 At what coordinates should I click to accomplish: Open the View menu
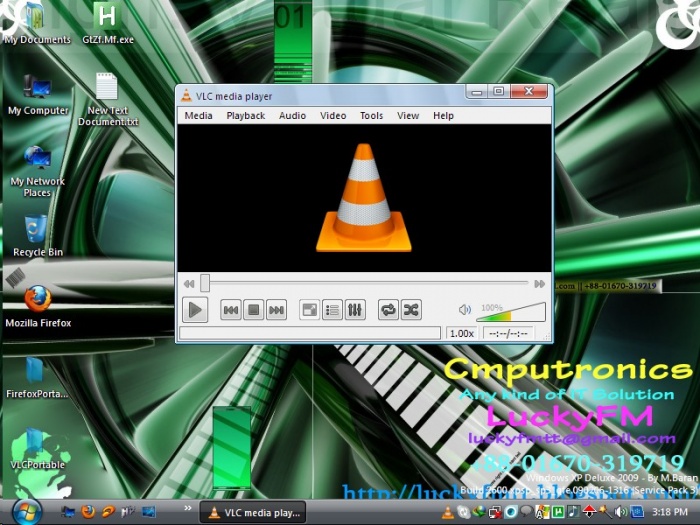[x=408, y=116]
